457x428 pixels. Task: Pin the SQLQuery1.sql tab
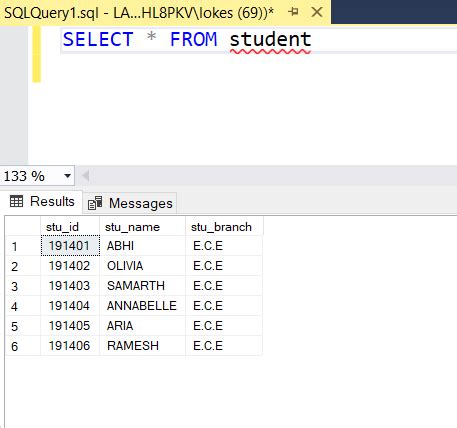[293, 12]
